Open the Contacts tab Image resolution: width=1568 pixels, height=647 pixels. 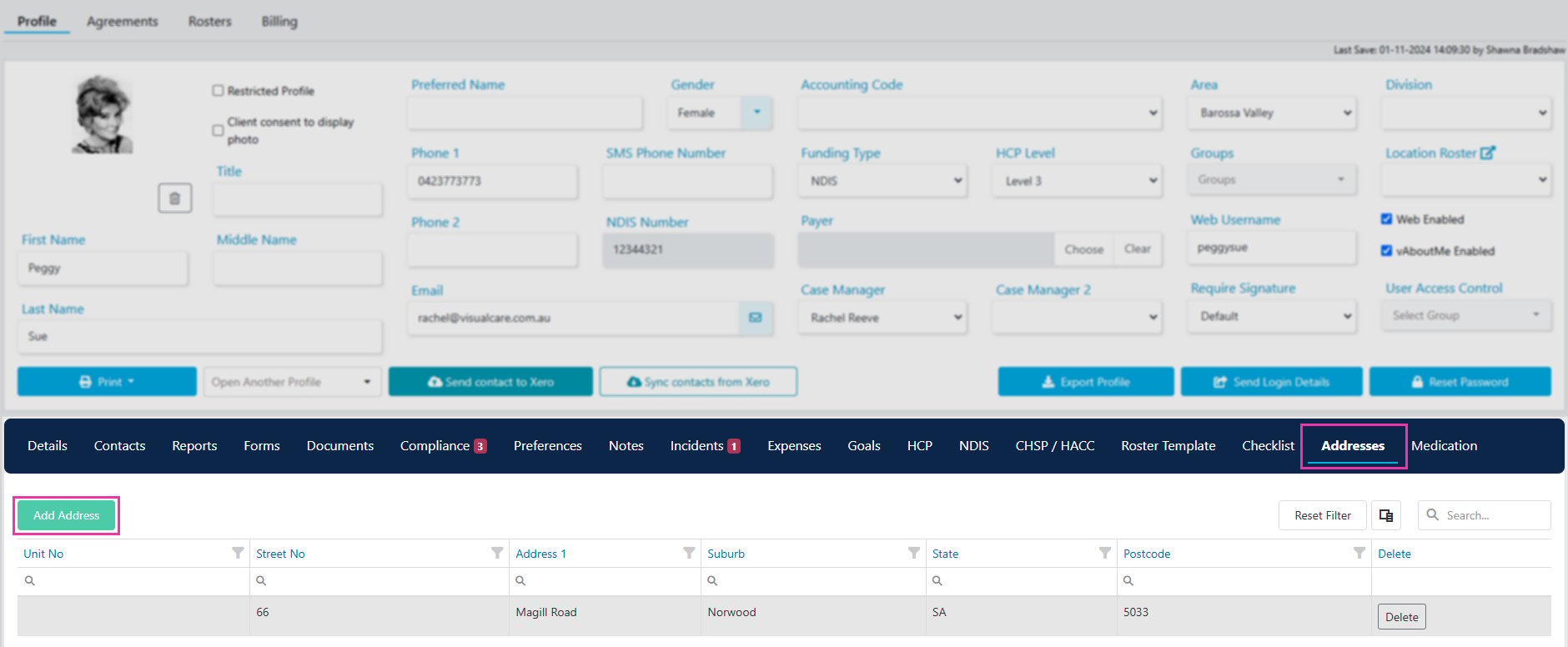120,445
